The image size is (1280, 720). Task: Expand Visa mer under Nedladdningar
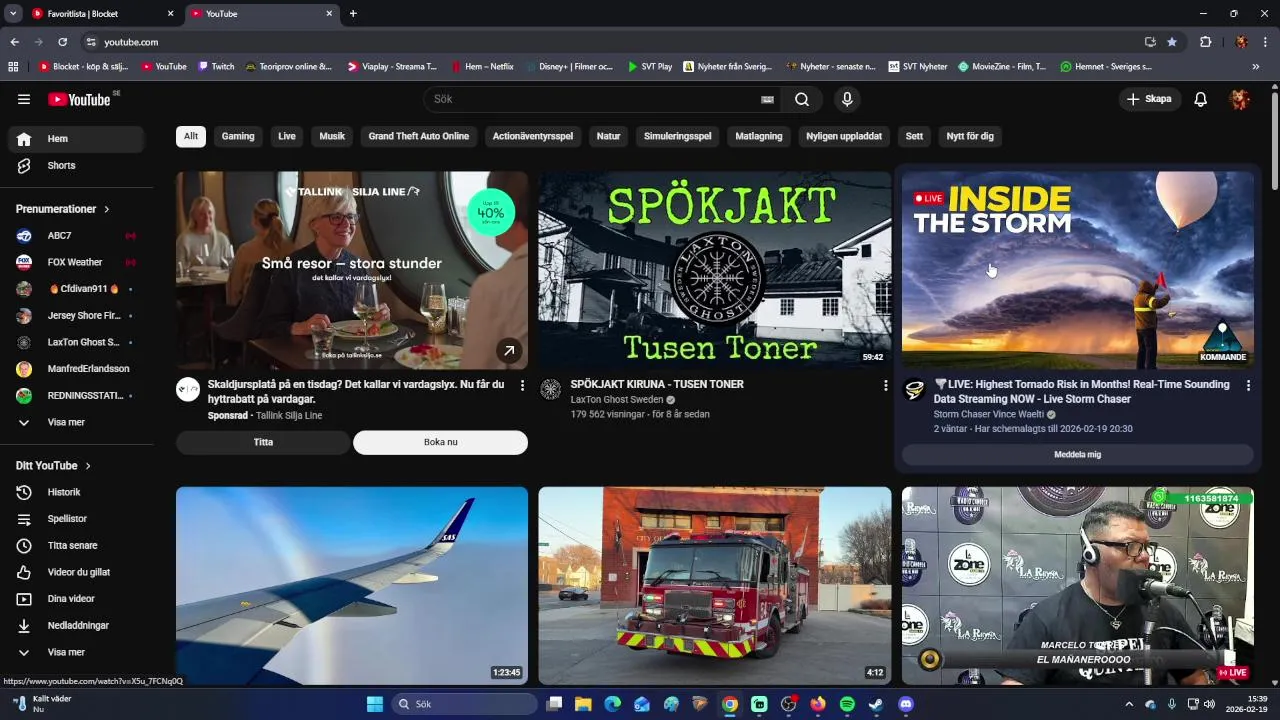(76, 652)
